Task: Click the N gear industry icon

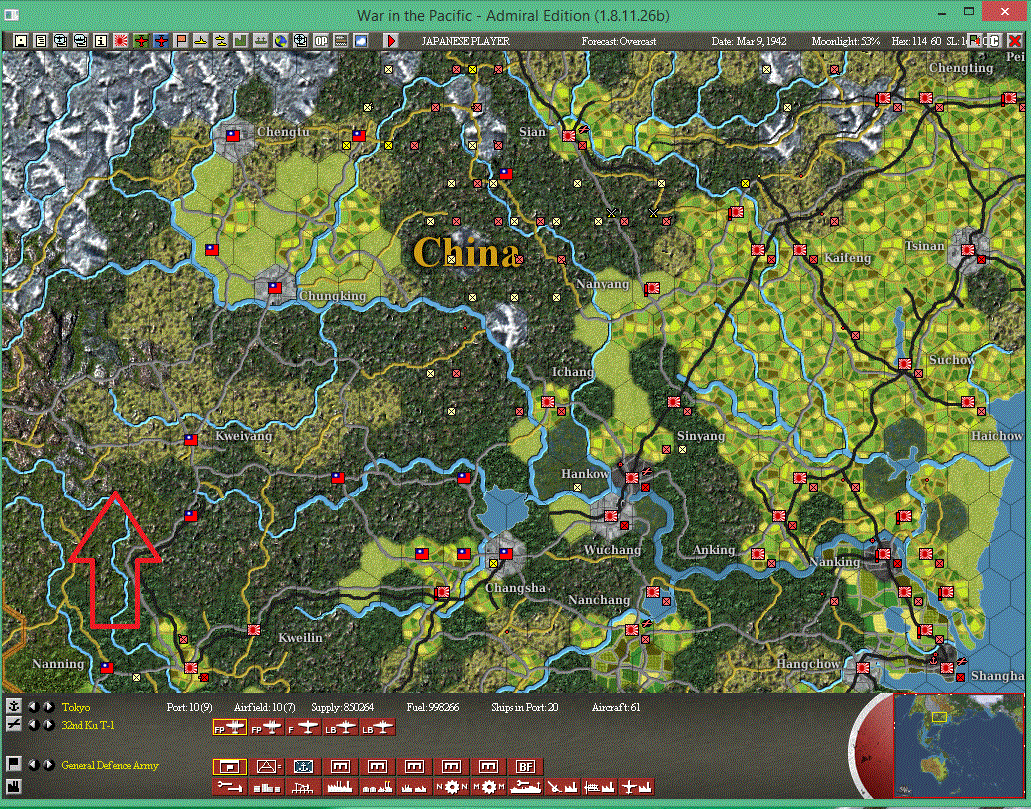Action: coord(451,787)
